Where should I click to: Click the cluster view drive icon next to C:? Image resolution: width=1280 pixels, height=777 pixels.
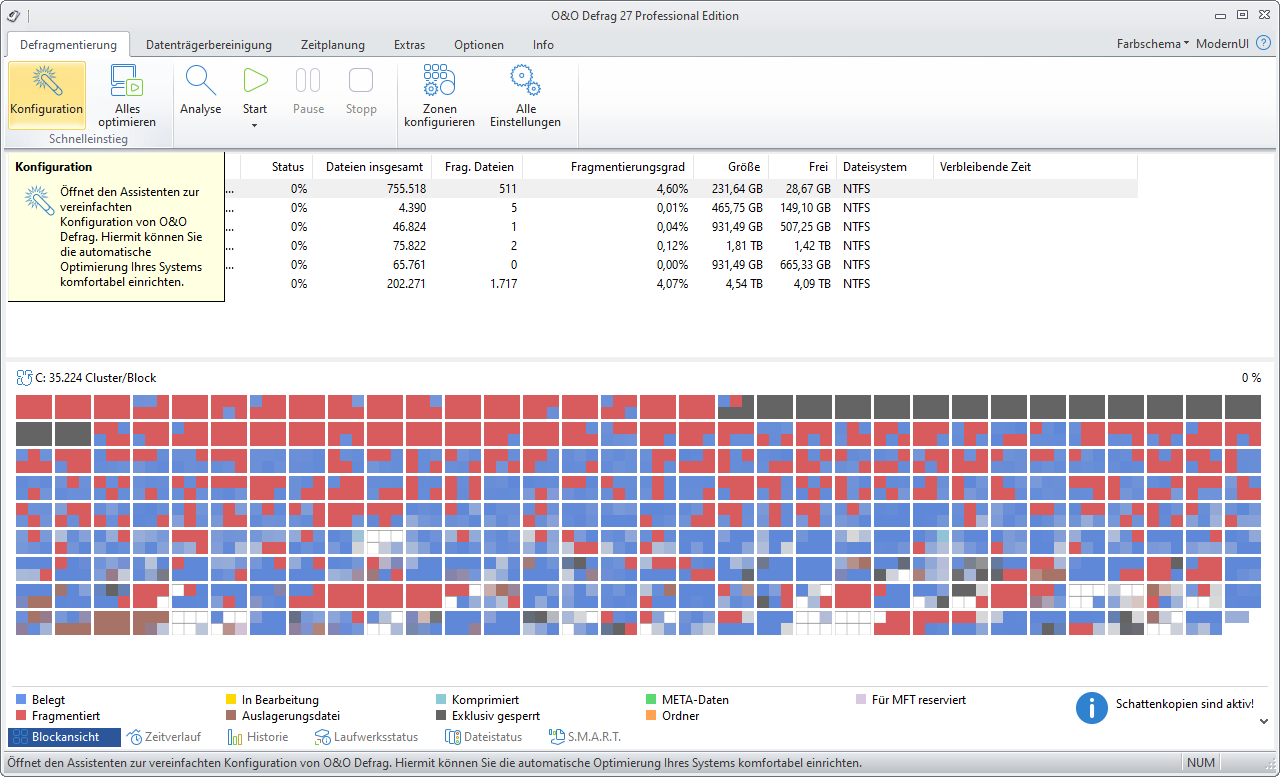pos(24,378)
